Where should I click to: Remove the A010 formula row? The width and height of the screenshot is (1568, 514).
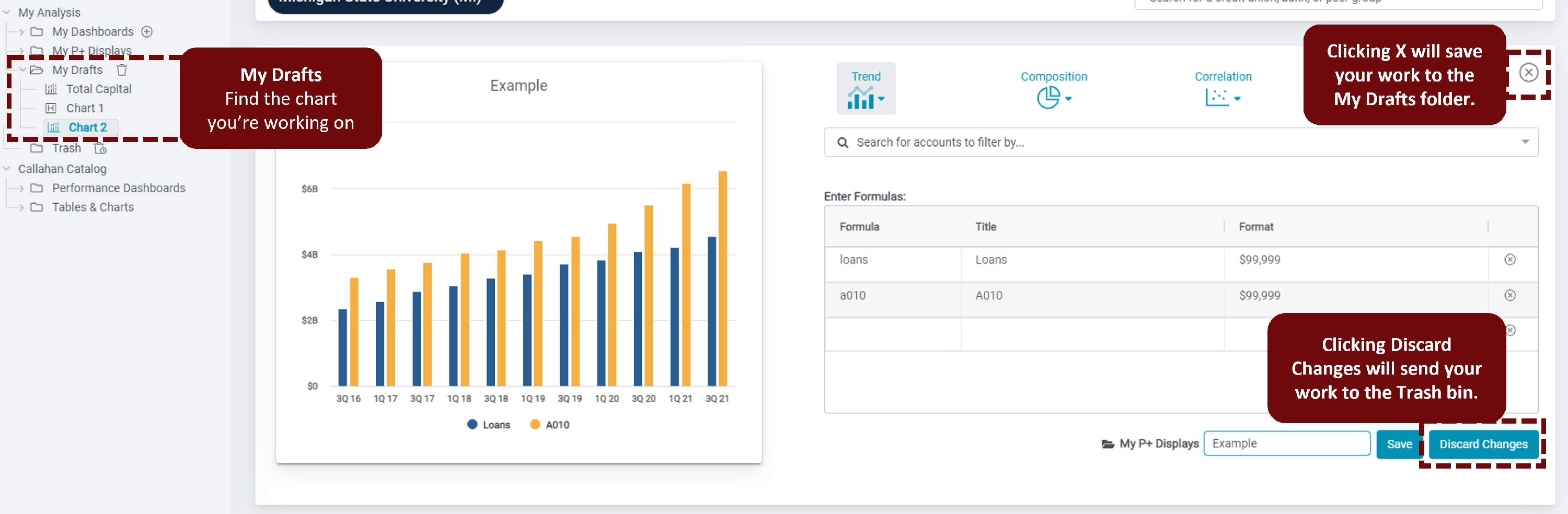[1510, 295]
